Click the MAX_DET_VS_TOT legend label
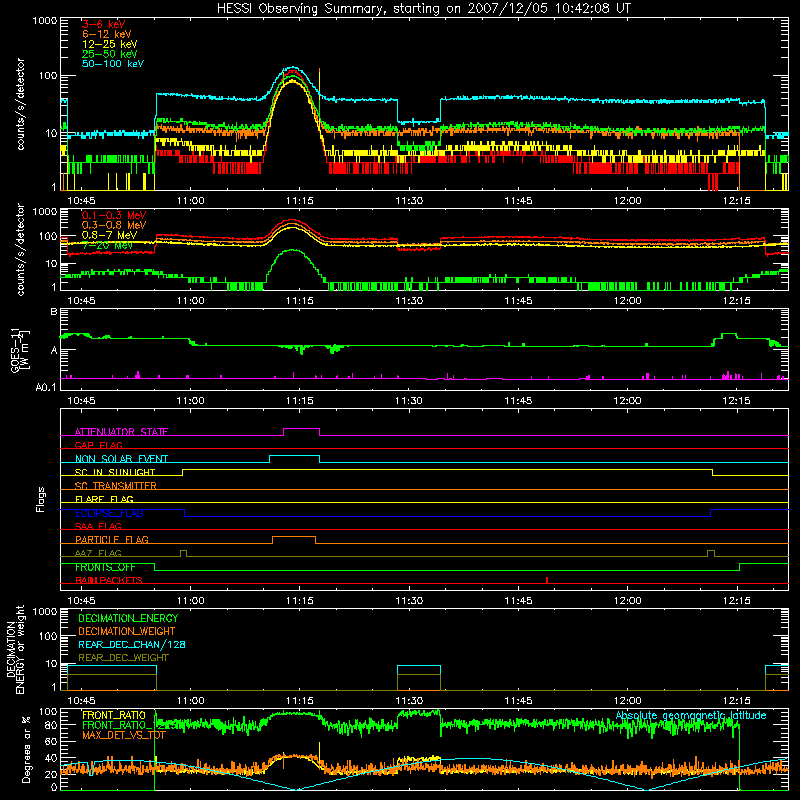Viewport: 800px width, 800px height. (x=124, y=734)
